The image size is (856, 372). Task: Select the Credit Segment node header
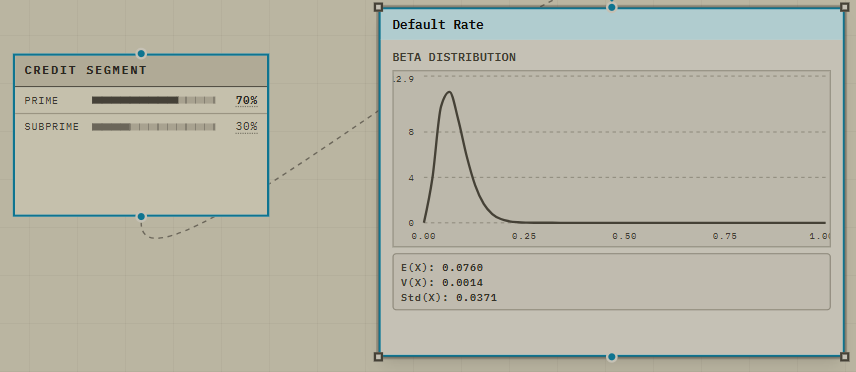click(x=141, y=70)
